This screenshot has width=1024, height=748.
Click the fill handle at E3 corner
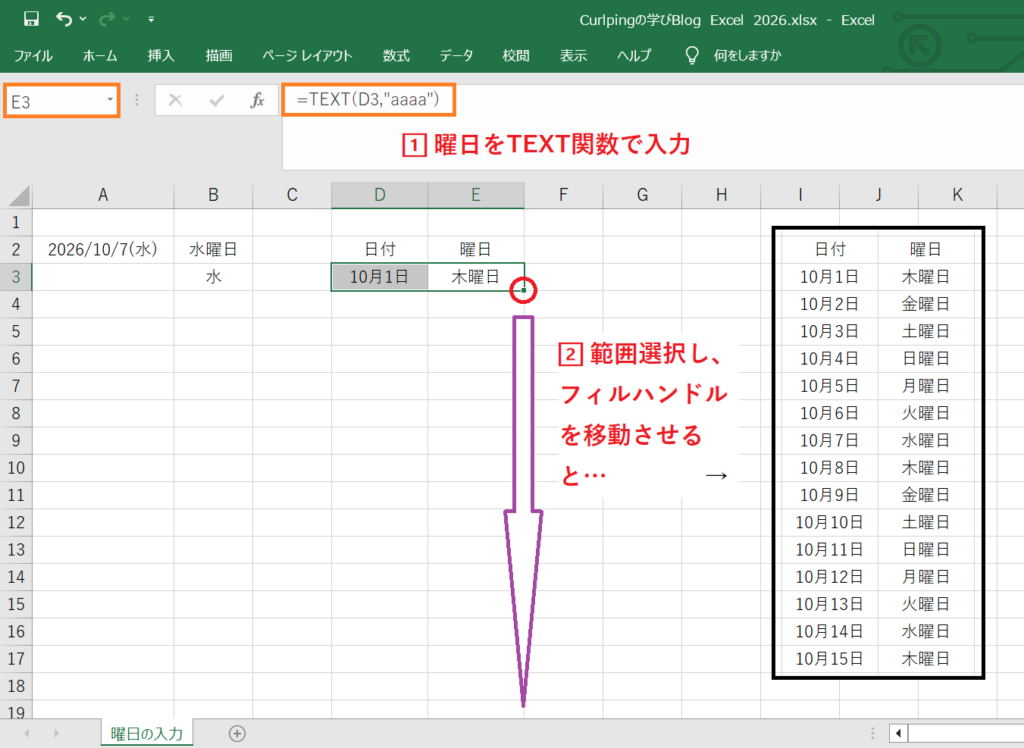click(x=524, y=290)
